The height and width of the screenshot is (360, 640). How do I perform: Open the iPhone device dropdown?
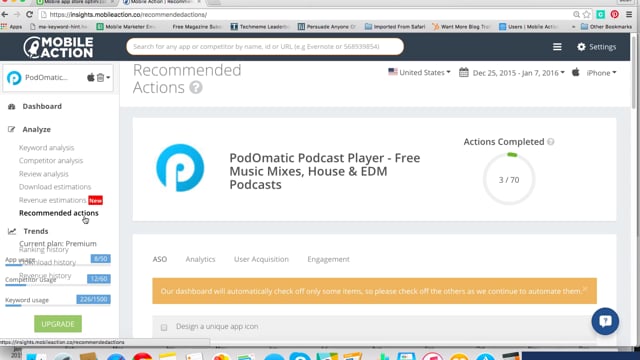click(x=601, y=73)
